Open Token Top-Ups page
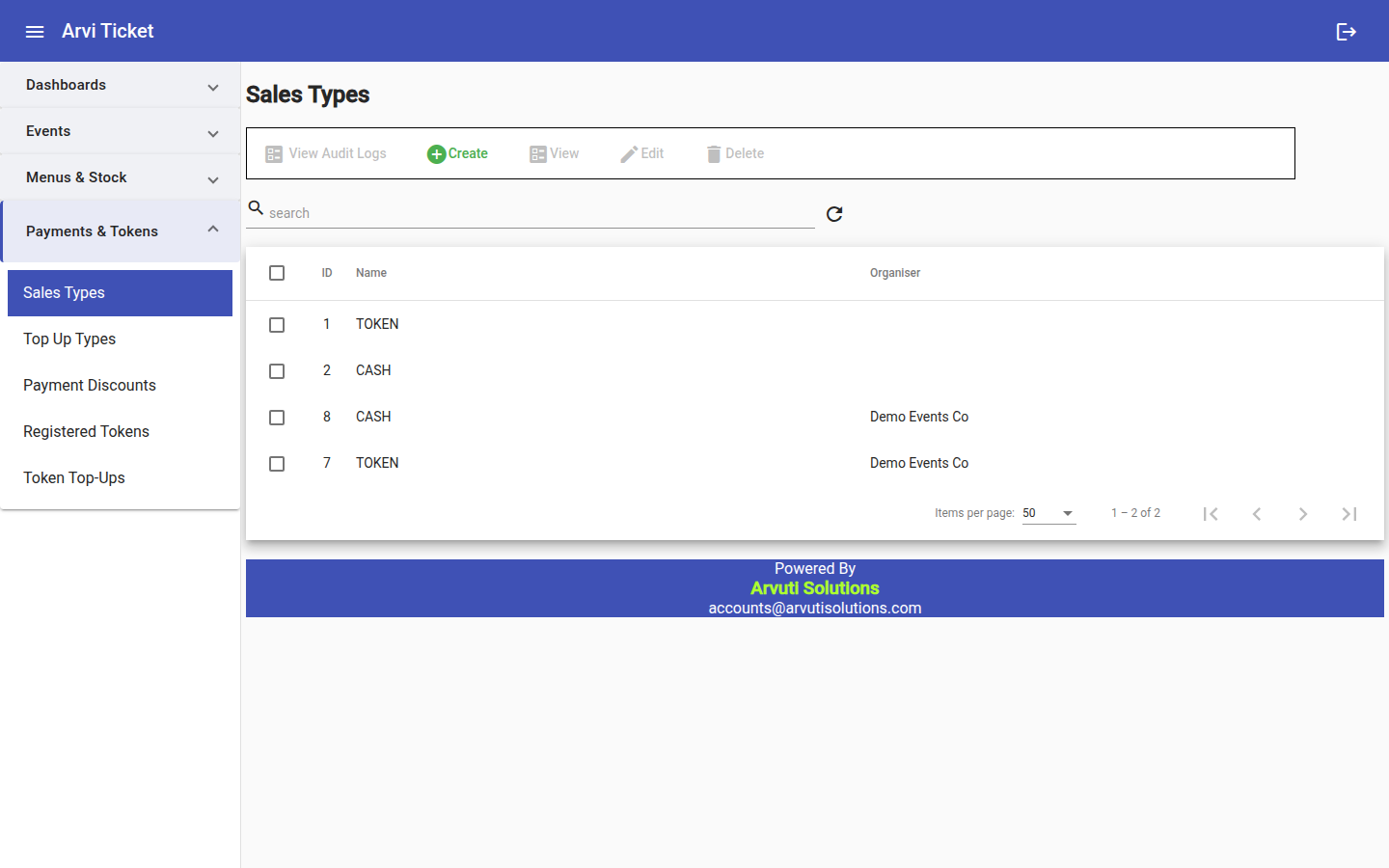The width and height of the screenshot is (1389, 868). [120, 478]
